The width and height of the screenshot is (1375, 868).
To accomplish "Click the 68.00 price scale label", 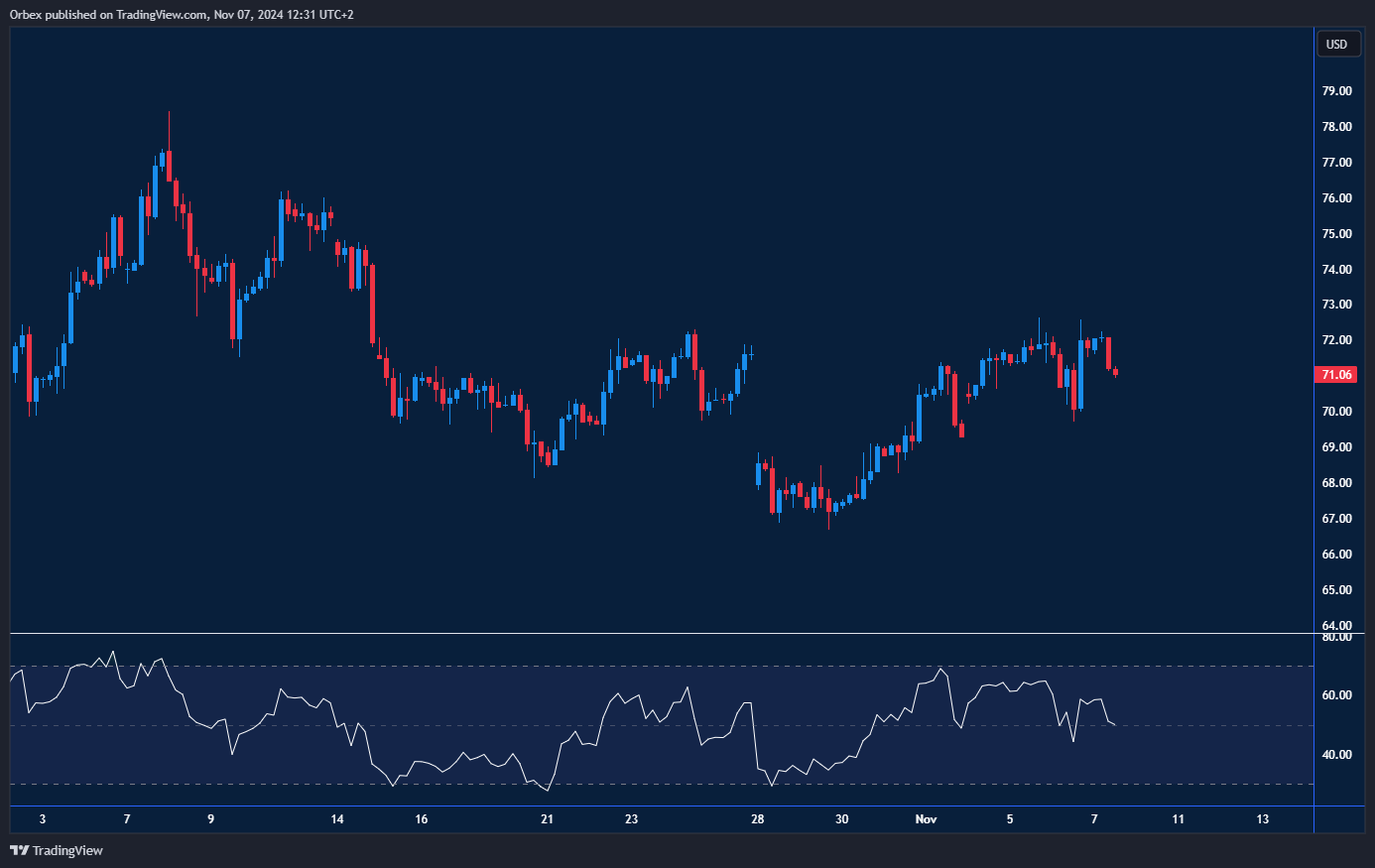I will [x=1336, y=483].
